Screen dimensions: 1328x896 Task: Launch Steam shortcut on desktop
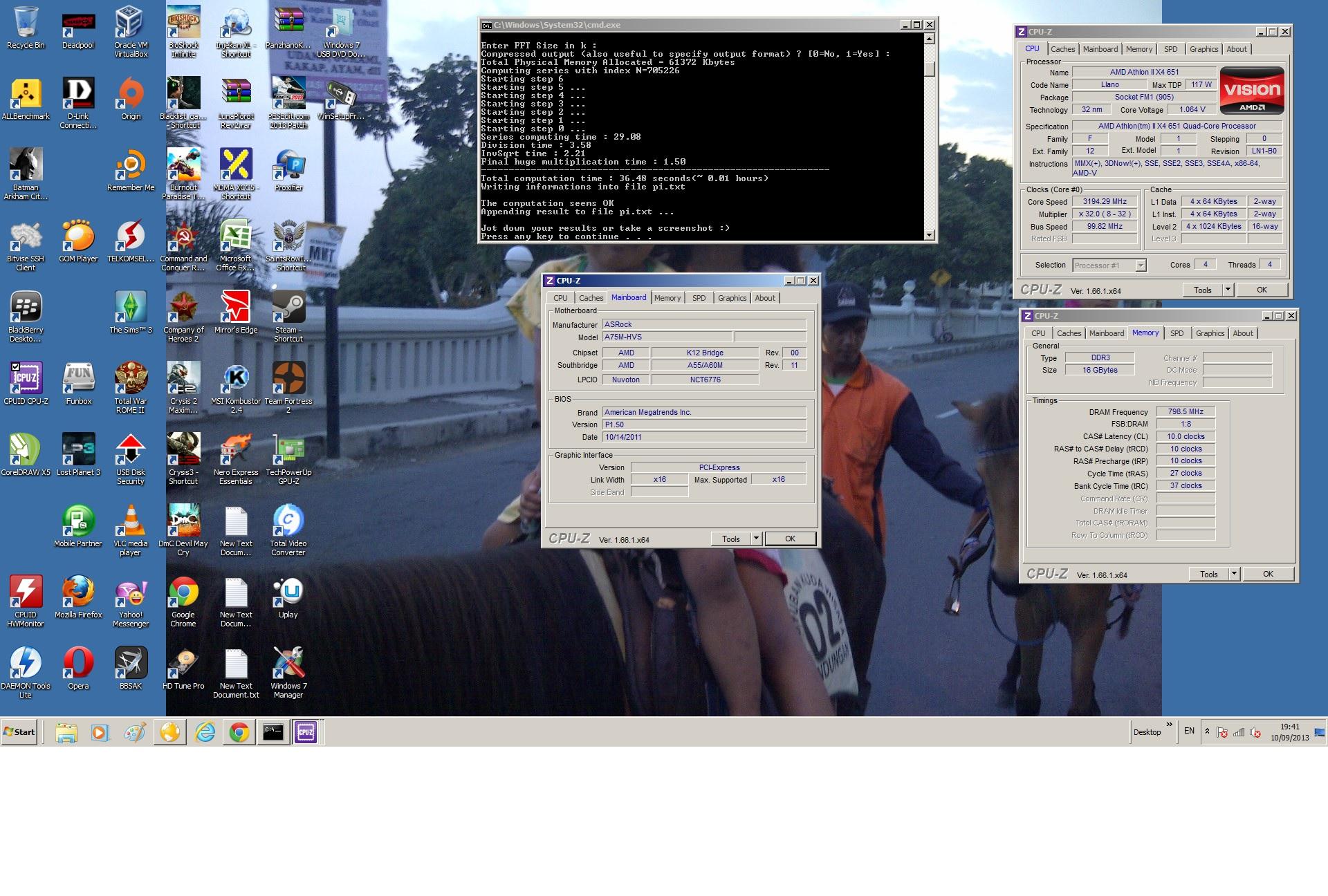288,317
